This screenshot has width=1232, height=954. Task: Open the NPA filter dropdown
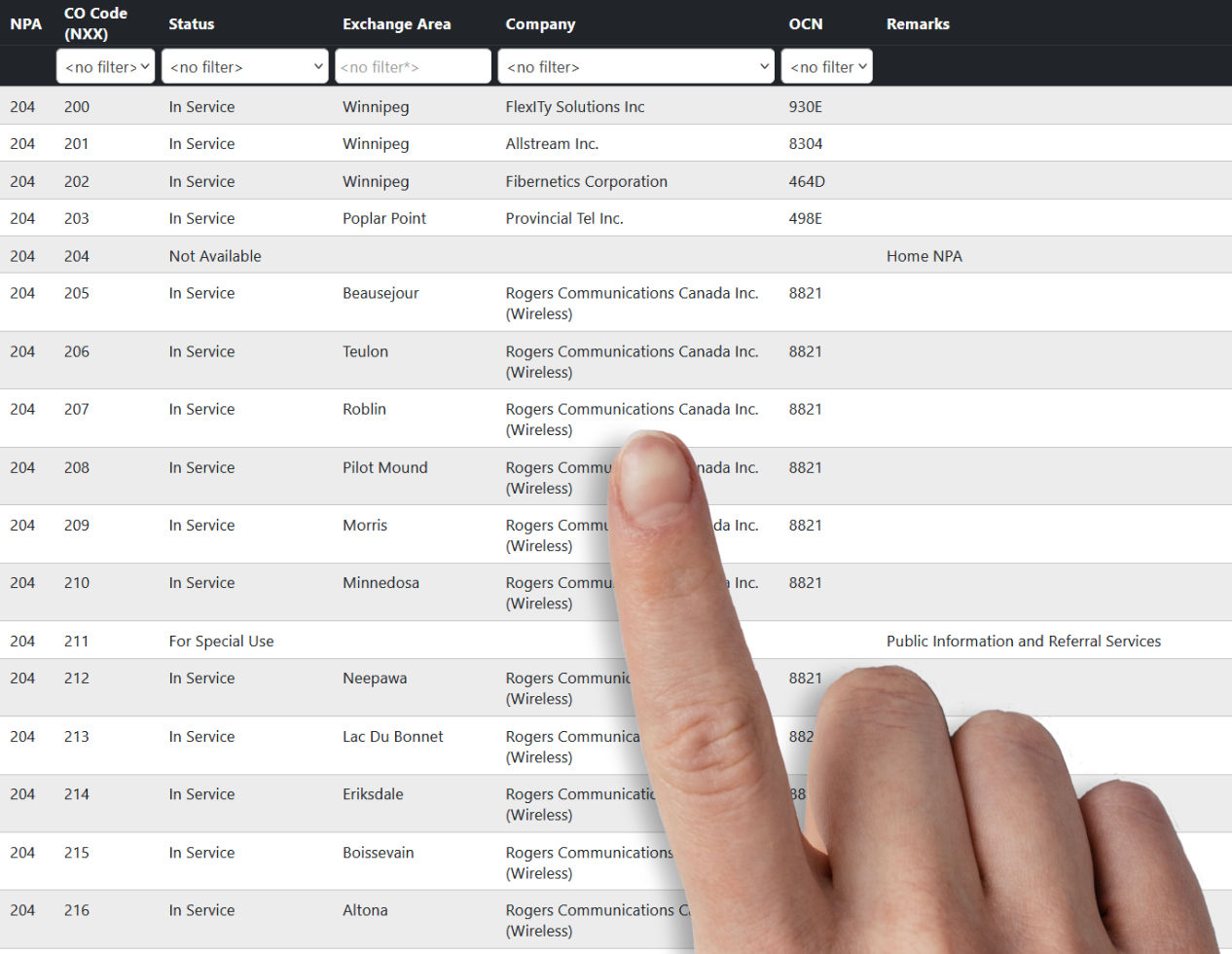coord(105,66)
